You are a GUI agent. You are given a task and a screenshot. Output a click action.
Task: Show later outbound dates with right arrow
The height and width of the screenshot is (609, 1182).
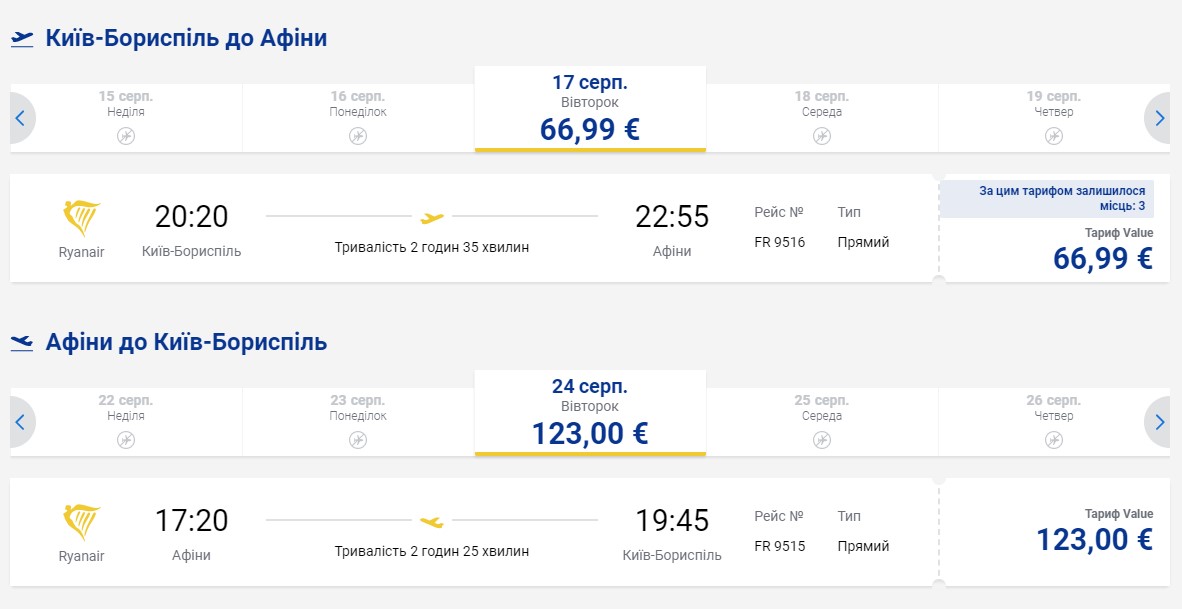(1160, 118)
